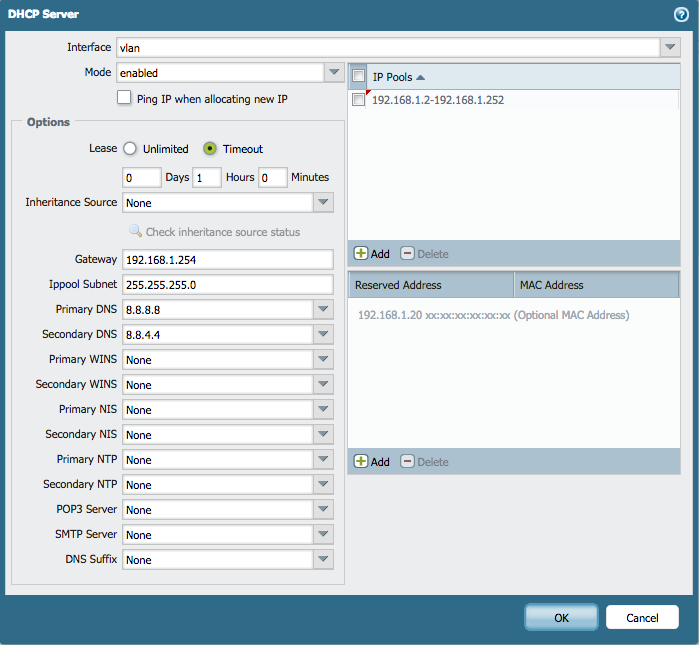Image resolution: width=699 pixels, height=645 pixels.
Task: Click into the Gateway input field
Action: [227, 260]
